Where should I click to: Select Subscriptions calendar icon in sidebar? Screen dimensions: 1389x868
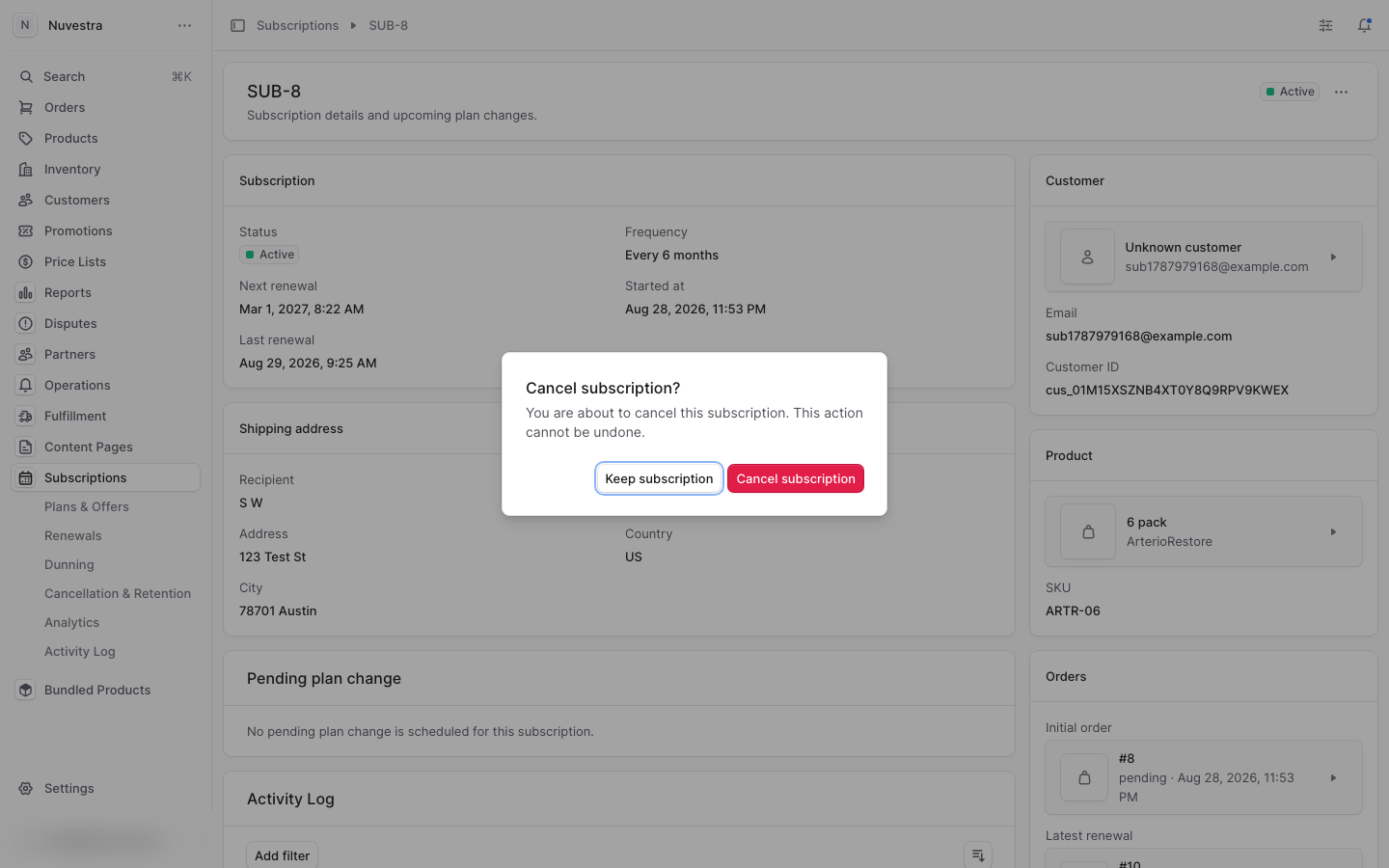pos(26,477)
